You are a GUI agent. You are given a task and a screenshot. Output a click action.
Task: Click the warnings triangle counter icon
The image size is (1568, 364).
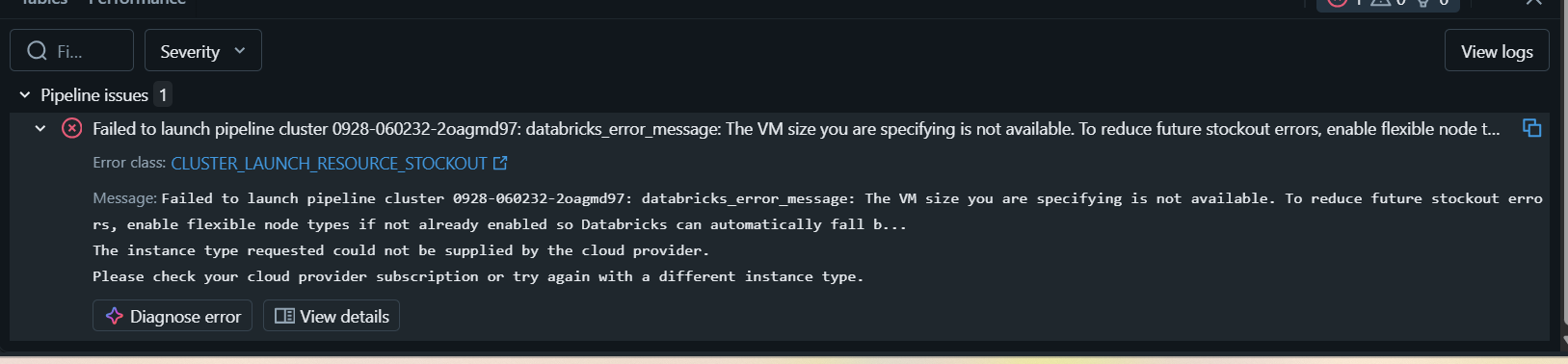click(x=1380, y=3)
